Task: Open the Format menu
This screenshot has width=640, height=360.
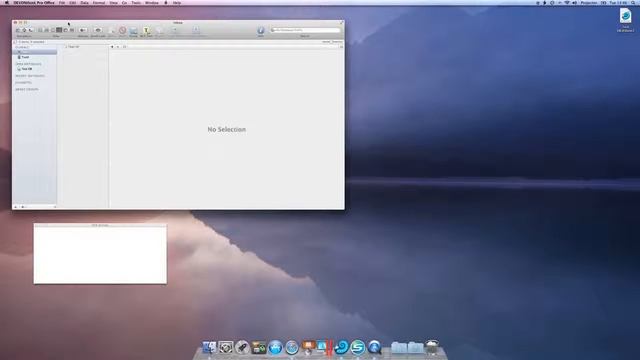Action: click(x=99, y=2)
